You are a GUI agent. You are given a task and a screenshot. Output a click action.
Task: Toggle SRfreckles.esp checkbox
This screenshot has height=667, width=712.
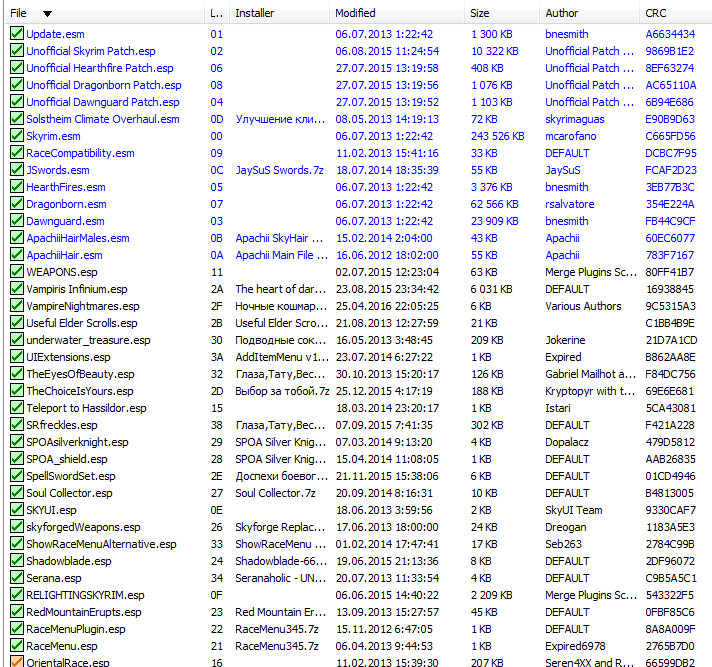17,425
